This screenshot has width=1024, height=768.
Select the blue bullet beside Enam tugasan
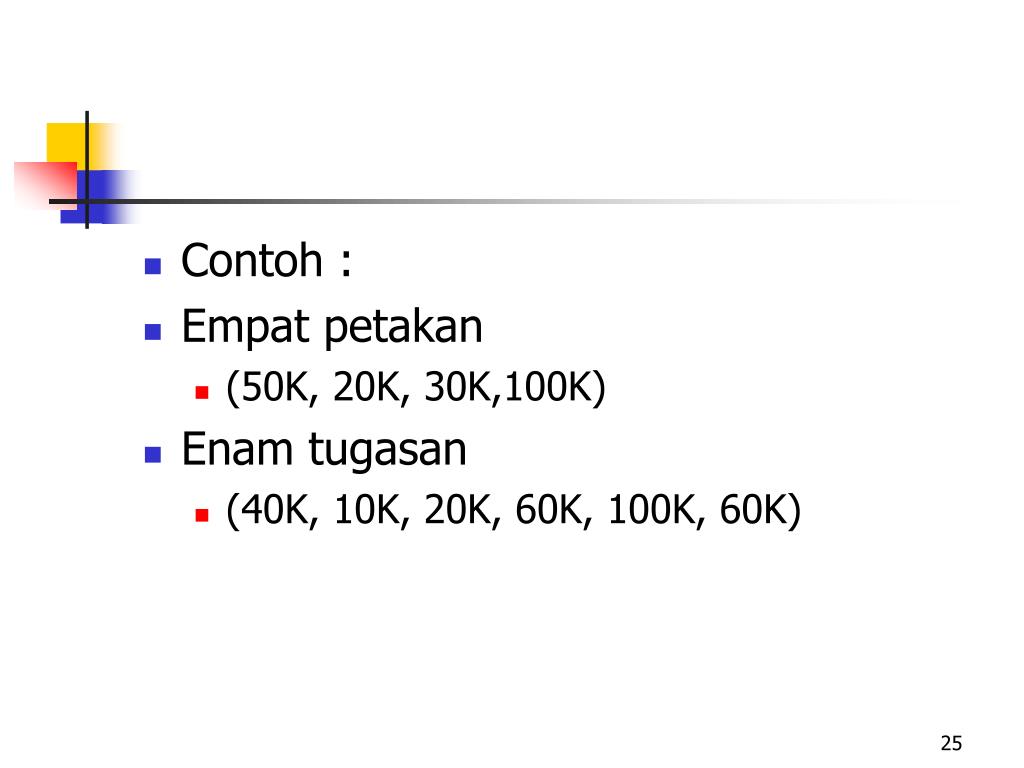coord(153,455)
